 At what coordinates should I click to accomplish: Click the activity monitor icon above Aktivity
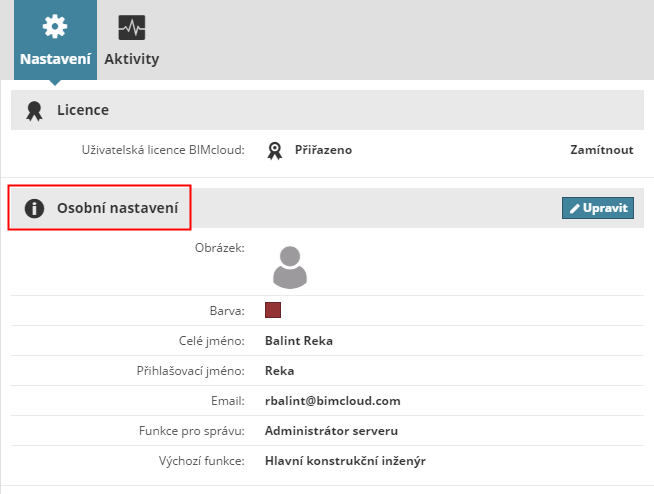tap(131, 27)
